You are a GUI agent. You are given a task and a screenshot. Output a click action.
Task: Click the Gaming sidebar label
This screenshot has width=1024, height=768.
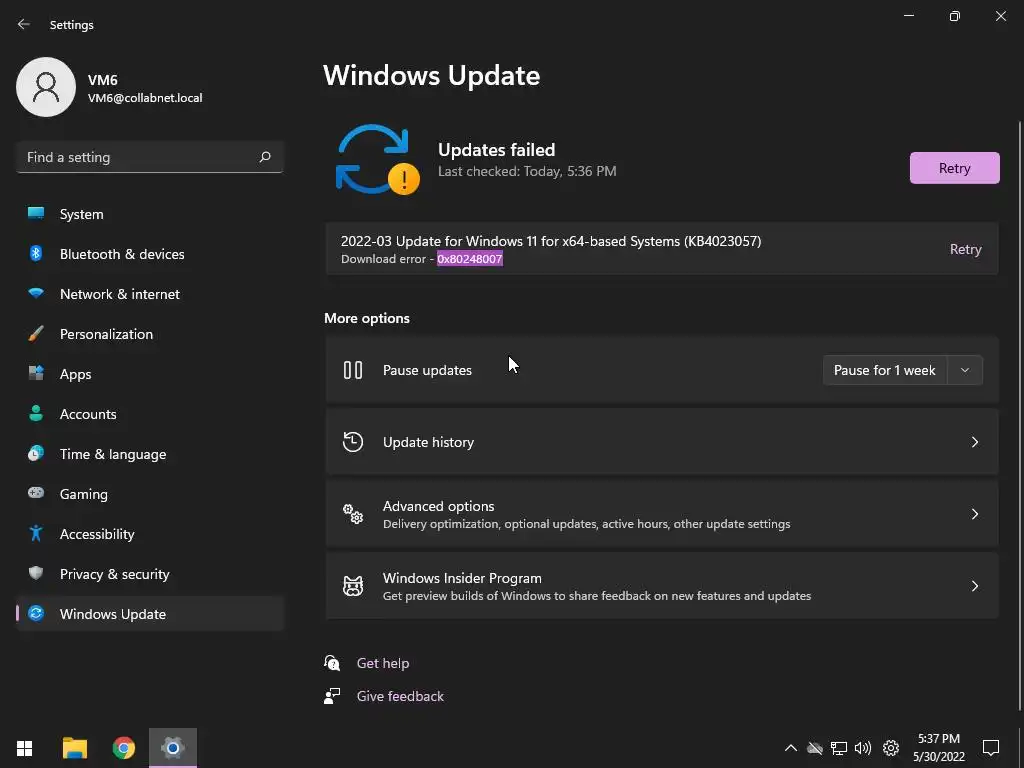84,494
